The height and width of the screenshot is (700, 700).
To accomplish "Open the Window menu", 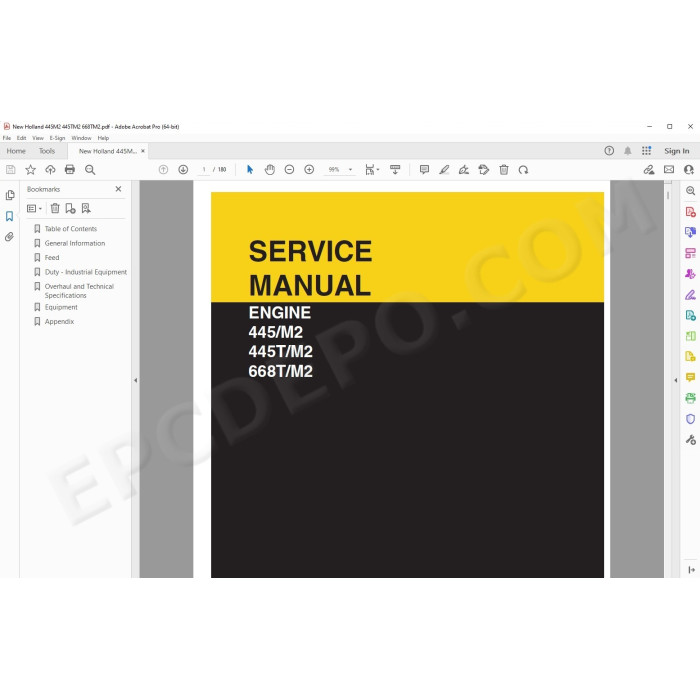I will 81,138.
